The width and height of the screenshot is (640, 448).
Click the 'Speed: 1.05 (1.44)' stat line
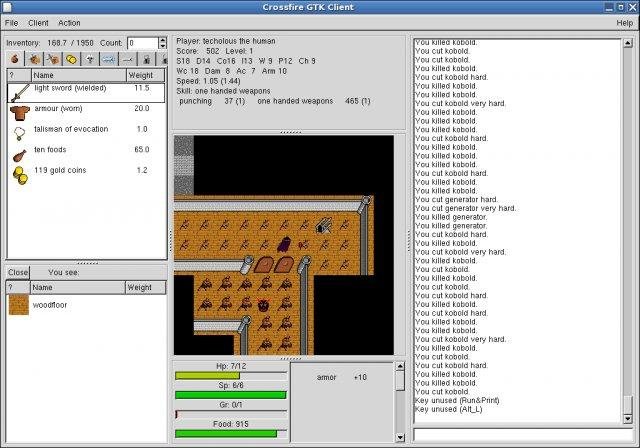click(208, 81)
